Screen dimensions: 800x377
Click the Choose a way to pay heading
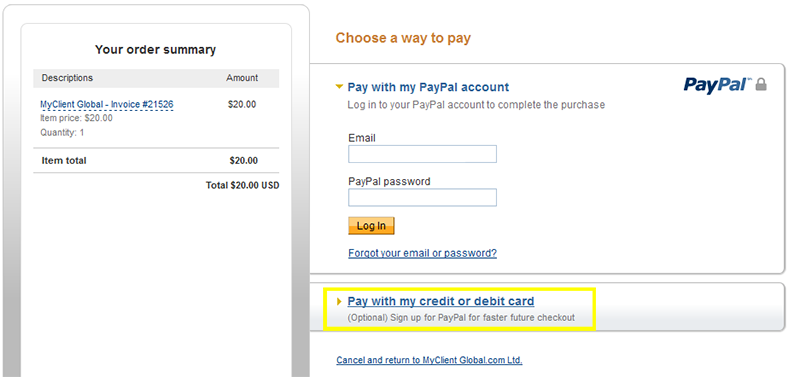pyautogui.click(x=403, y=38)
